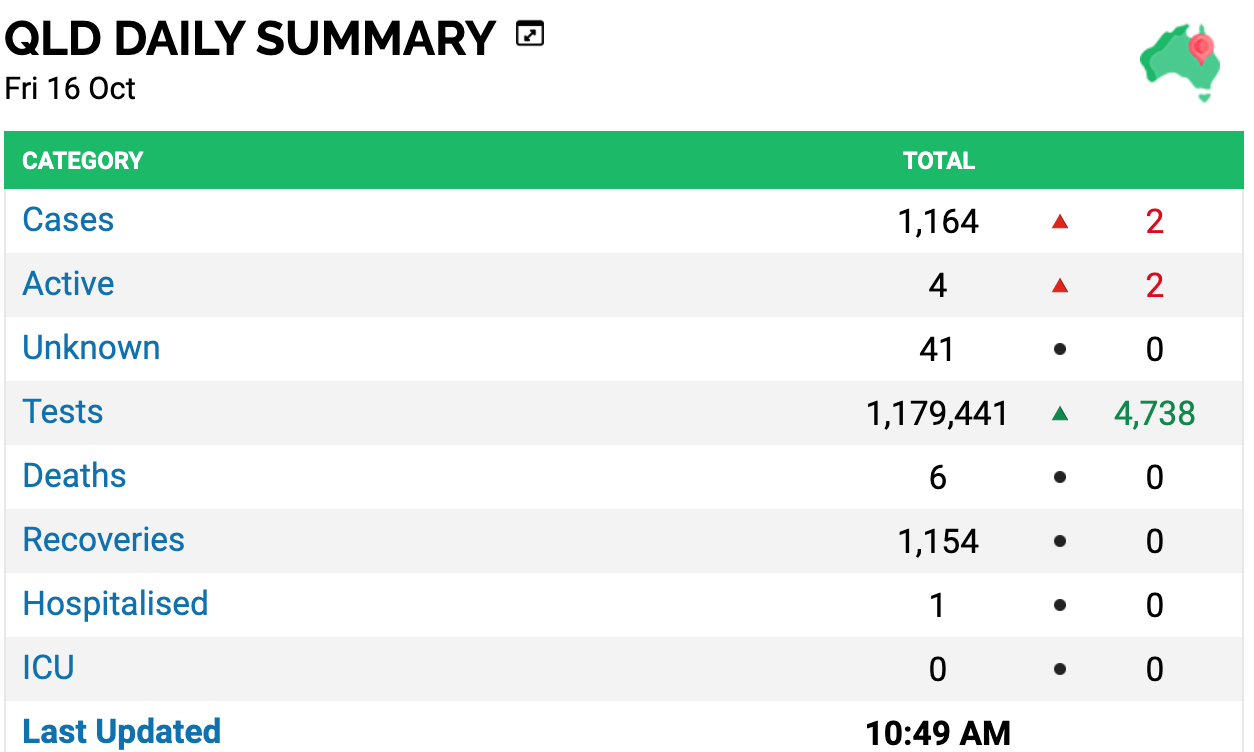Open the Tests link
Viewport: 1254px width, 752px height.
click(x=63, y=412)
